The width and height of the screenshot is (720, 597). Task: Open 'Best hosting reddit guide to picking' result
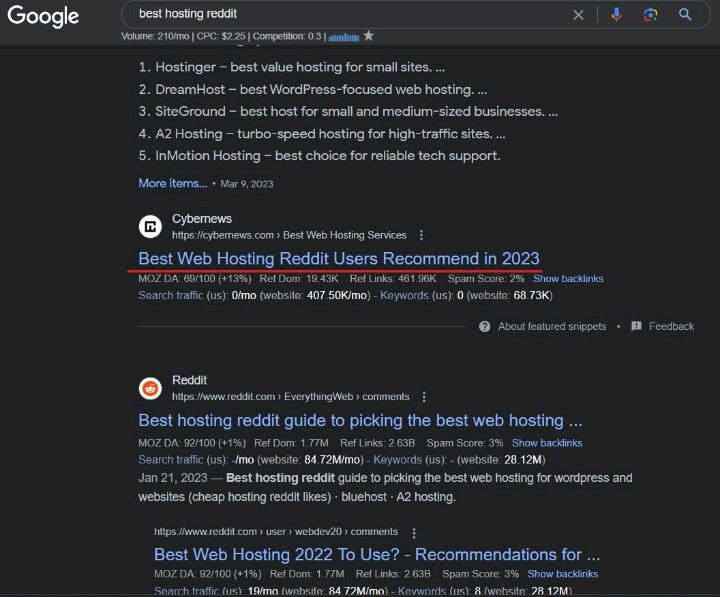[x=360, y=421]
